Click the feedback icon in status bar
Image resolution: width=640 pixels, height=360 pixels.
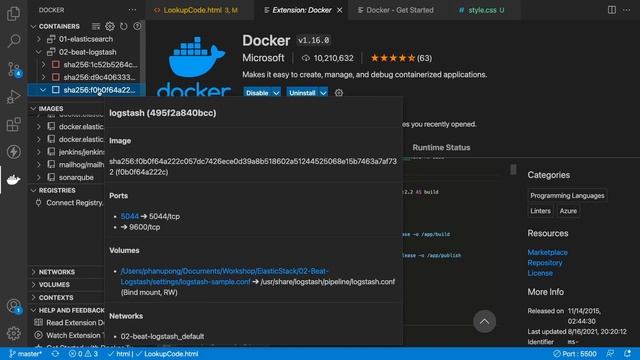pos(611,353)
